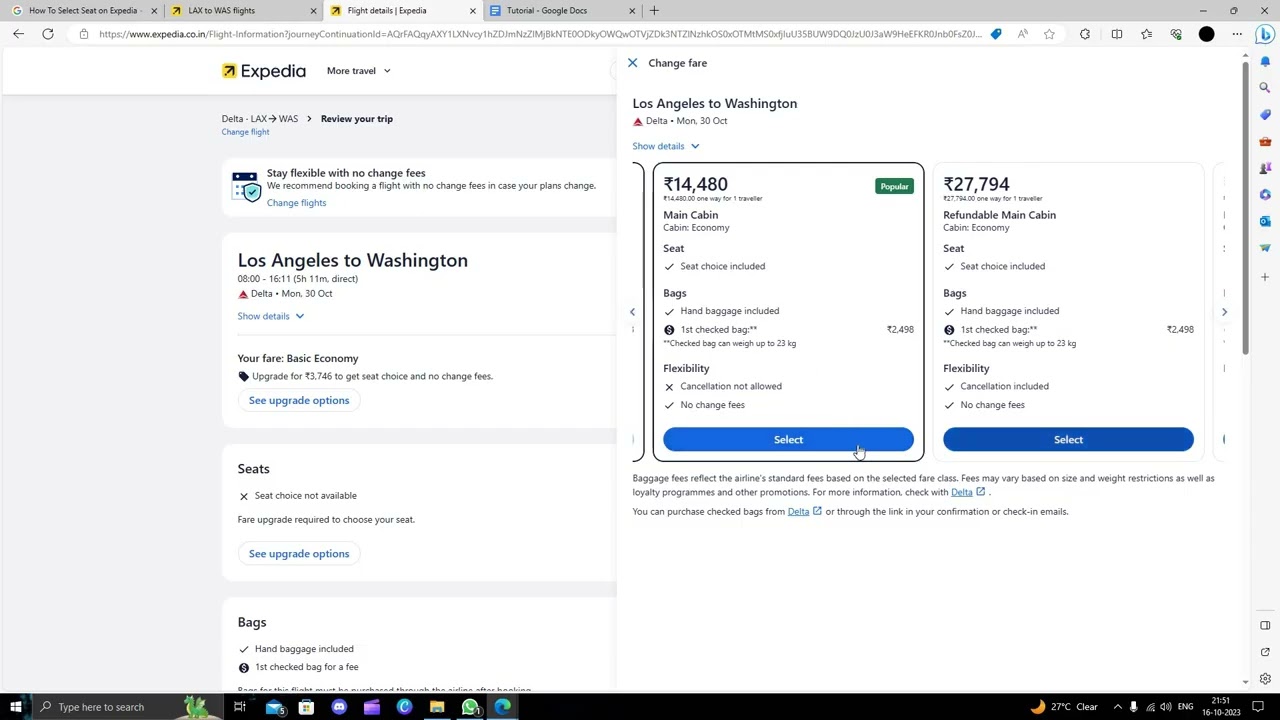Click the address bar URL
Image resolution: width=1280 pixels, height=720 pixels.
(540, 34)
